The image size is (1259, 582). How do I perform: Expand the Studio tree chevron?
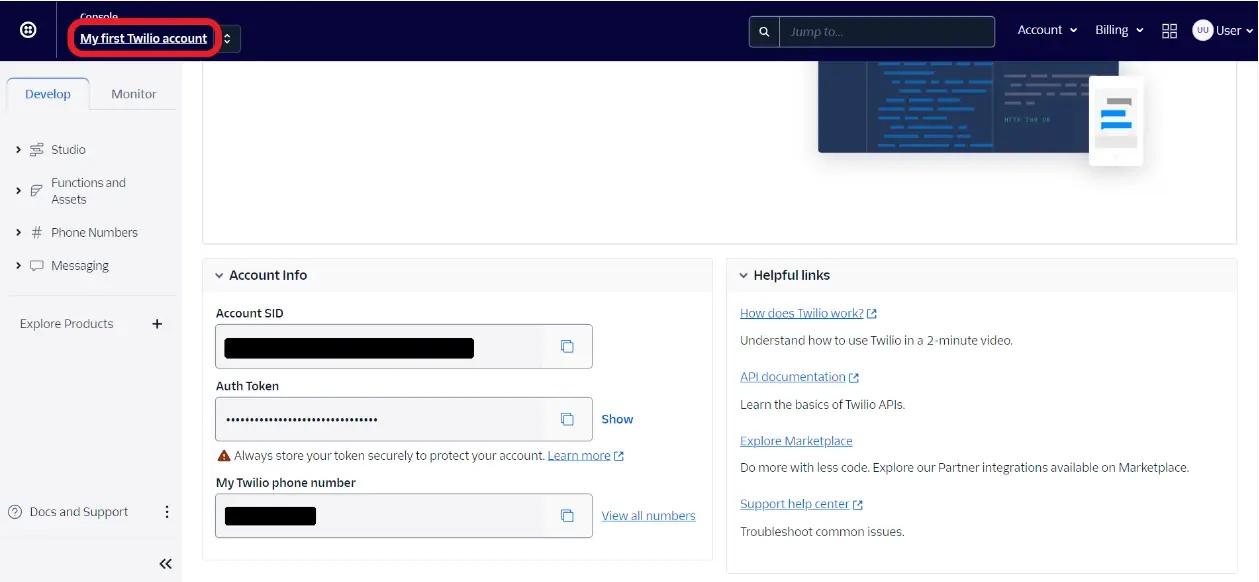tap(18, 150)
